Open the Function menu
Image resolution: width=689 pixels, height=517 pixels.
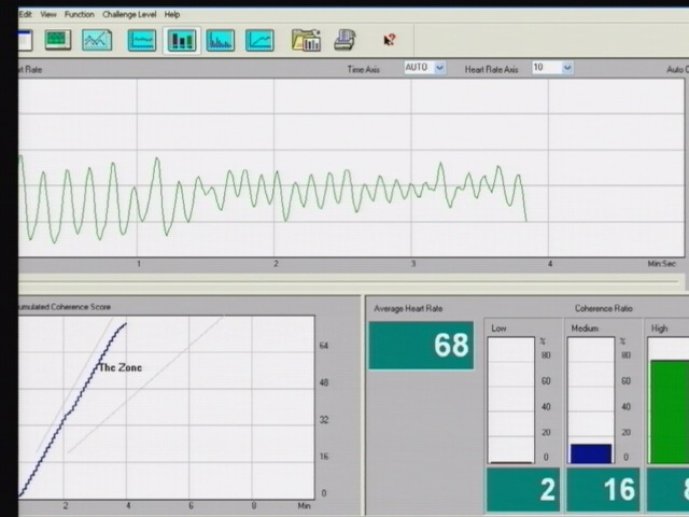(x=79, y=14)
